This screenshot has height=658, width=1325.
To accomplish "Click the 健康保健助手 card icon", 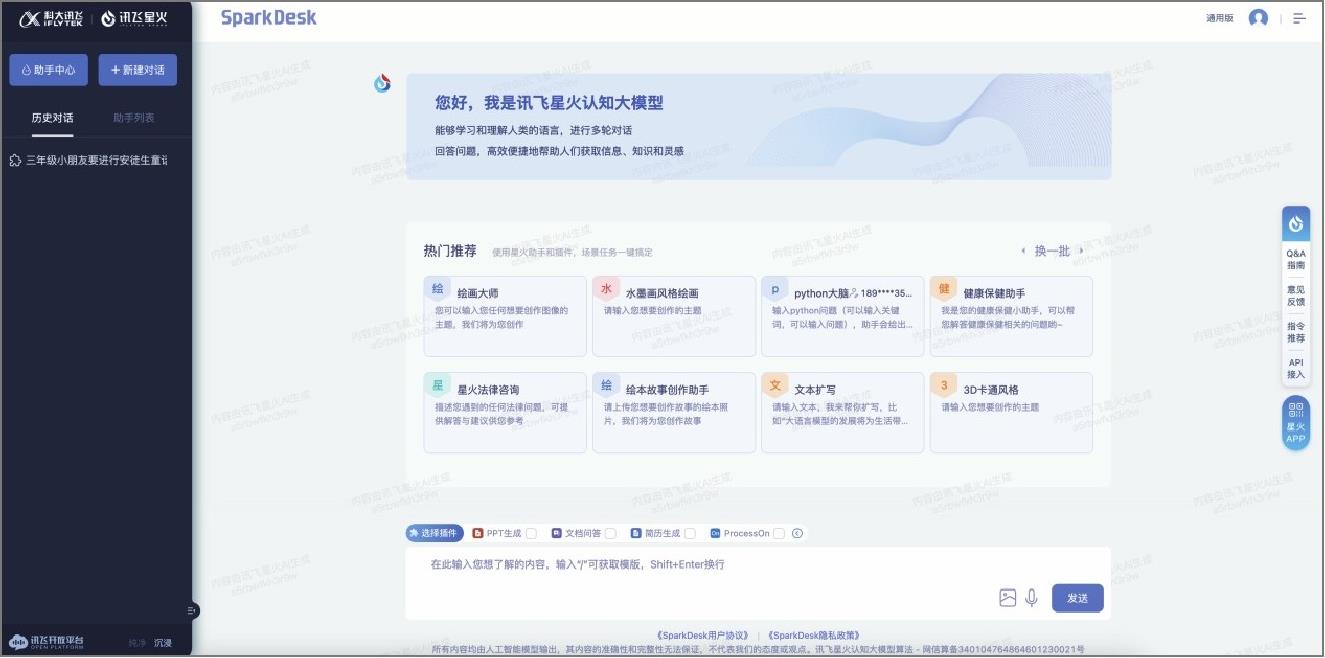I will pos(943,288).
